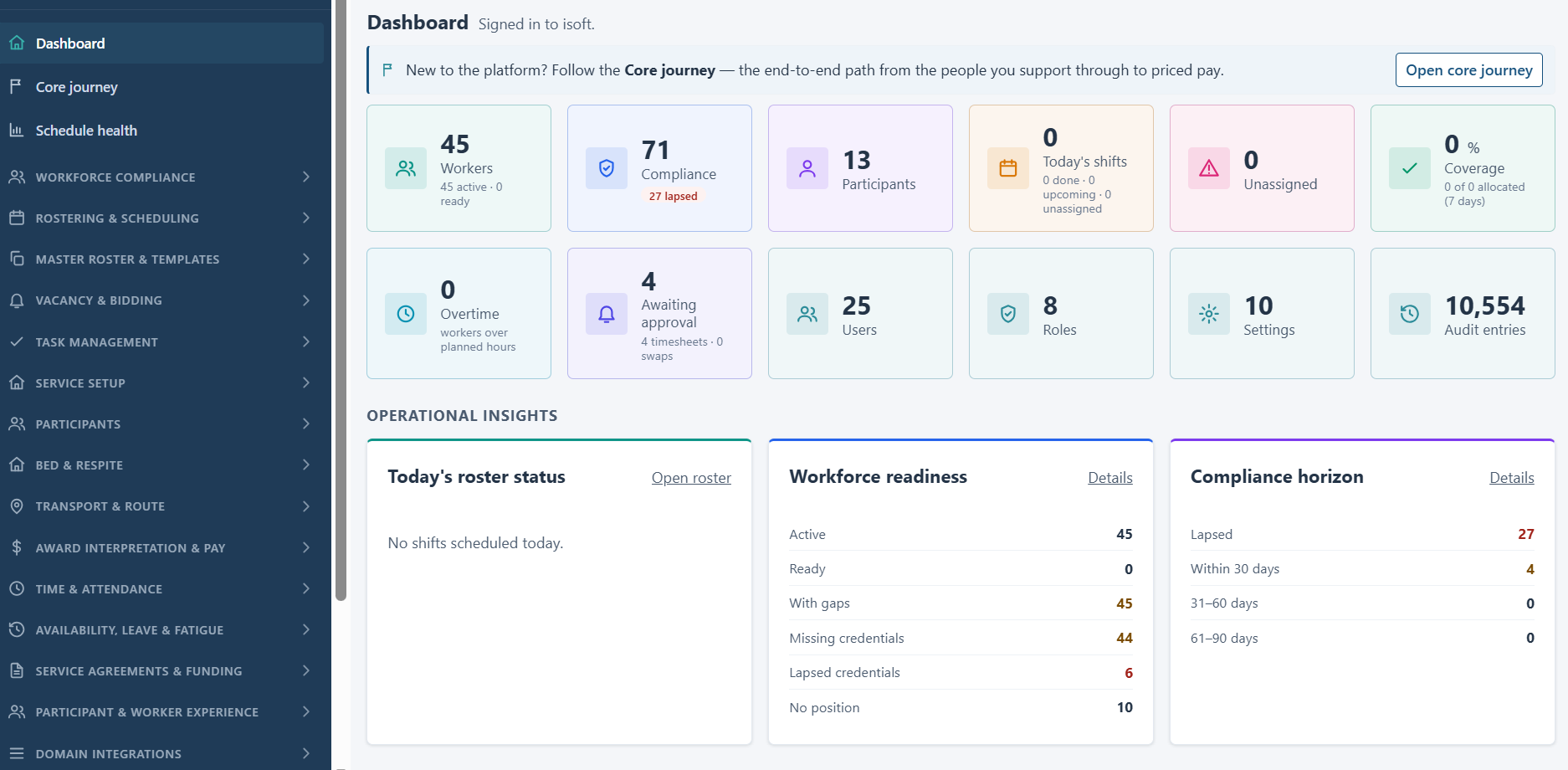Click the Schedule health chart icon

tap(17, 130)
